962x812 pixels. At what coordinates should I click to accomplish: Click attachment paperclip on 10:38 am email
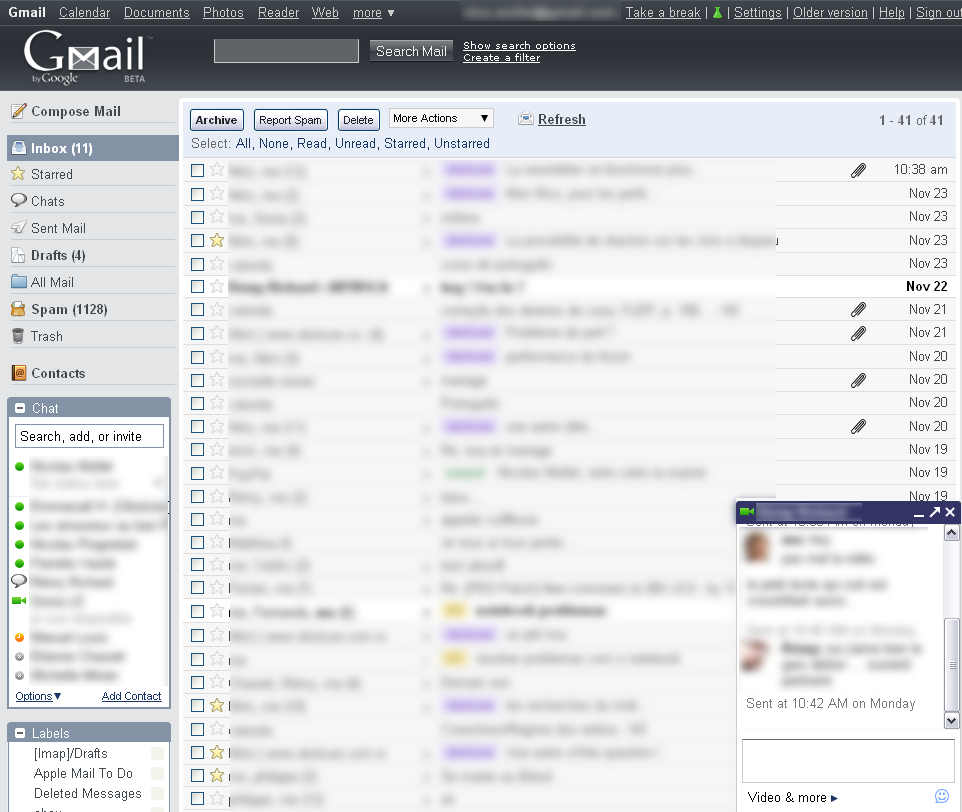coord(858,170)
